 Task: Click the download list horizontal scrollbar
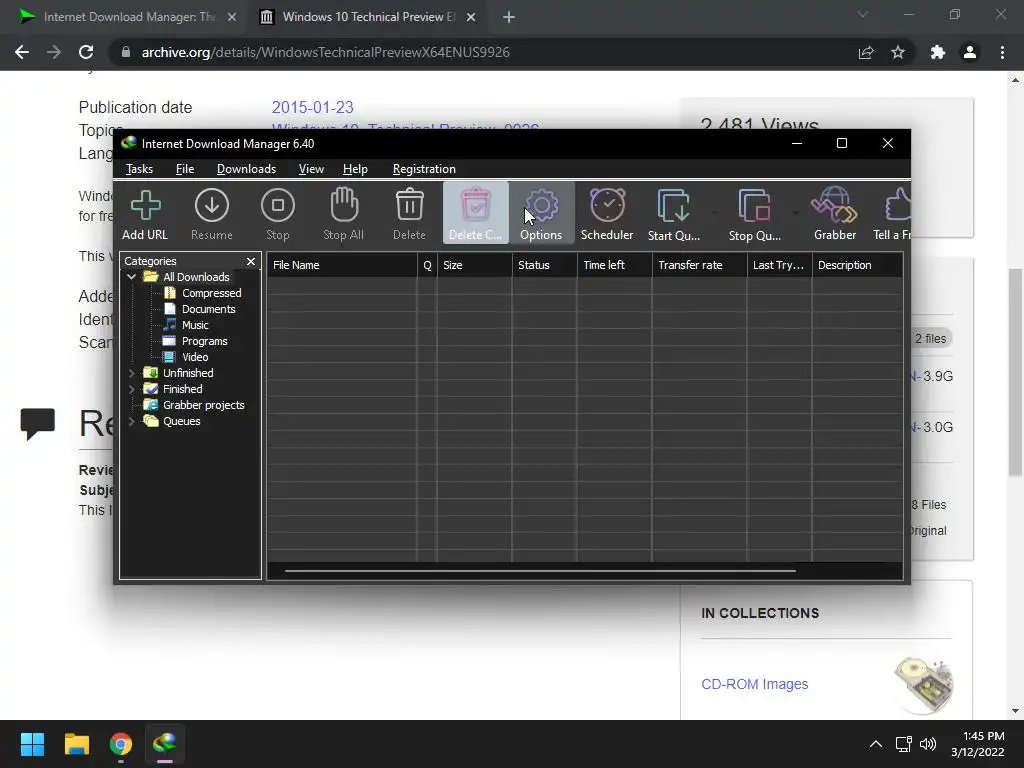(x=540, y=571)
